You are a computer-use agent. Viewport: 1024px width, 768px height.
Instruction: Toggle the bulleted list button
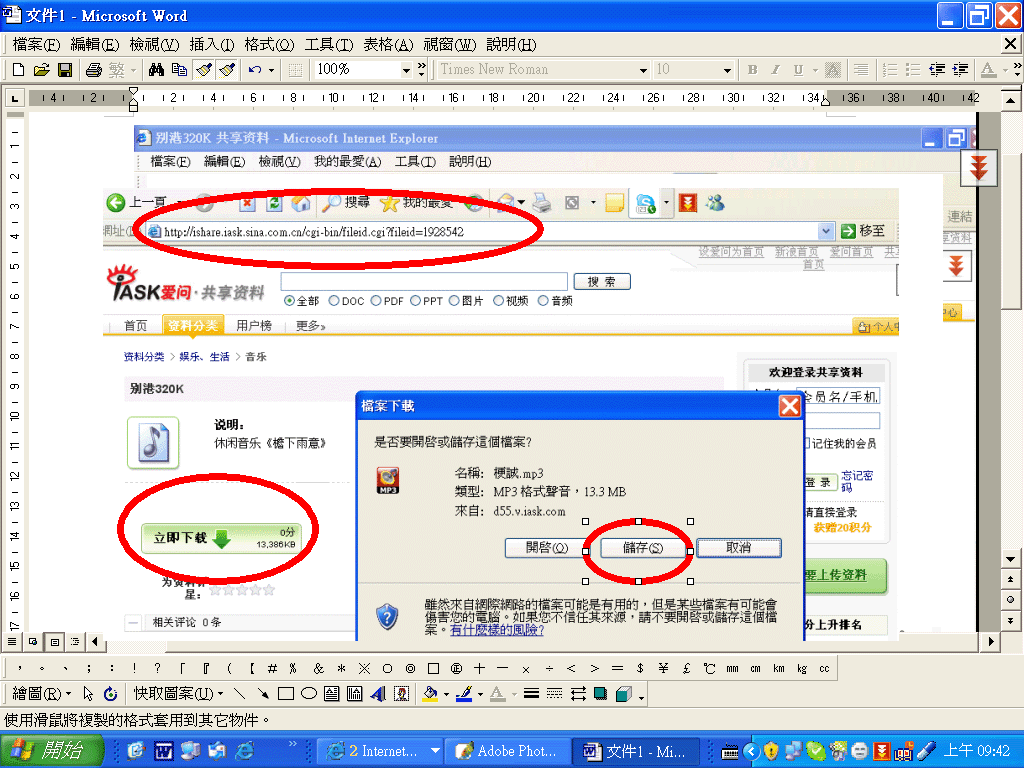coord(913,69)
